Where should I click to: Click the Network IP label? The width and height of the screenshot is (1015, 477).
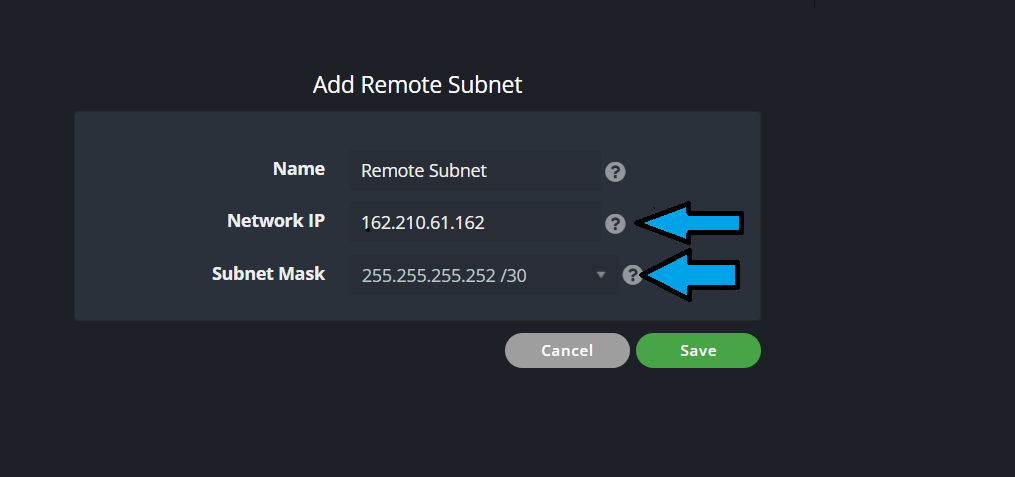[x=276, y=221]
